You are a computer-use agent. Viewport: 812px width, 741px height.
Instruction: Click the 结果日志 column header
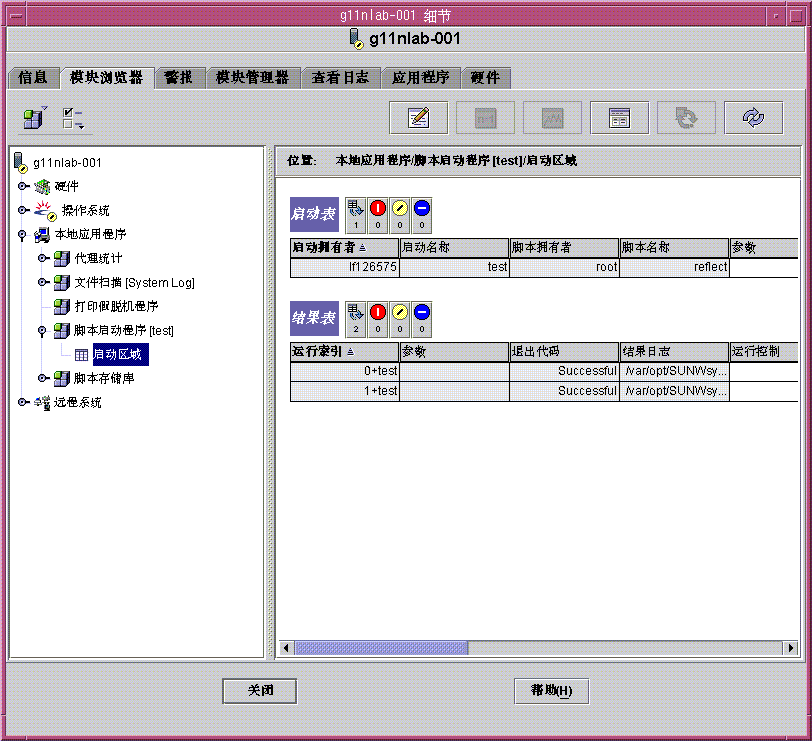[x=674, y=352]
